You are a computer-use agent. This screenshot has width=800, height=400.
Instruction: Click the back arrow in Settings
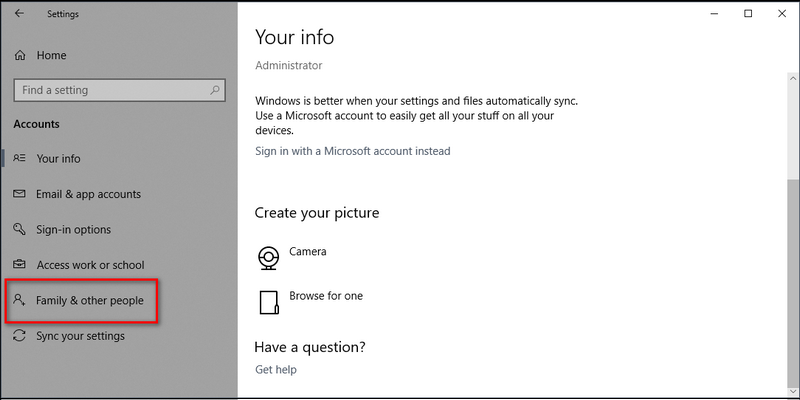[x=19, y=14]
